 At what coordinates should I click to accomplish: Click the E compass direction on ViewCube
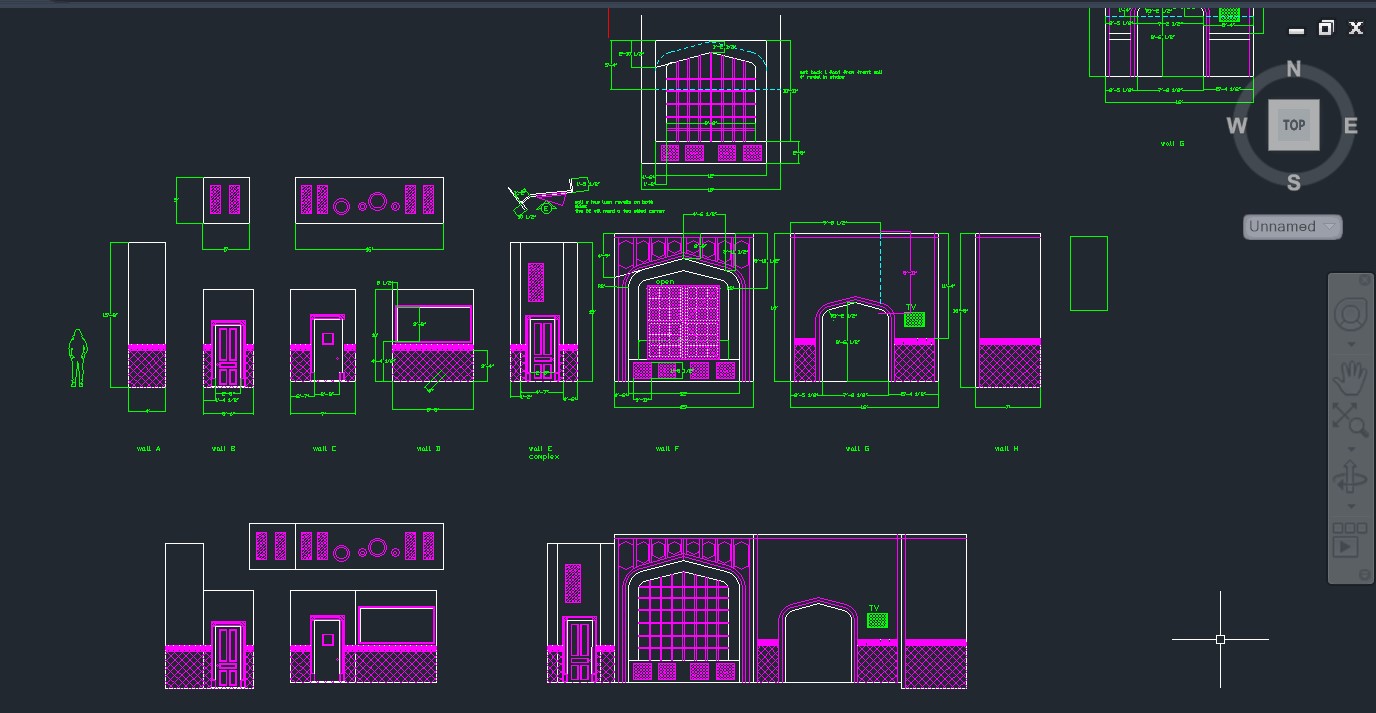click(x=1350, y=126)
